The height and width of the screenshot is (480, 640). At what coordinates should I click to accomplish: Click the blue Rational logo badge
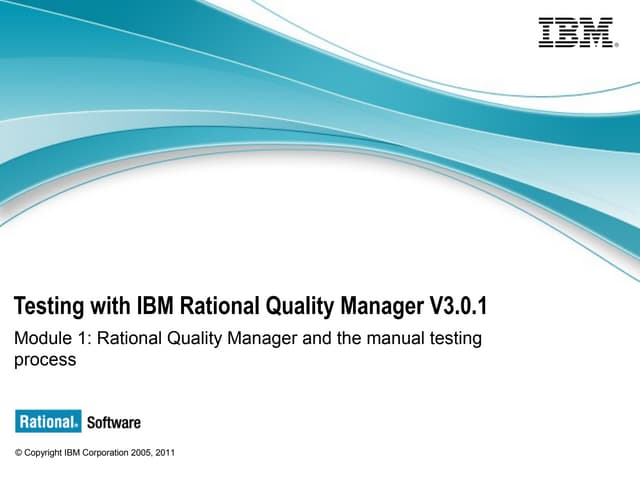(x=47, y=421)
